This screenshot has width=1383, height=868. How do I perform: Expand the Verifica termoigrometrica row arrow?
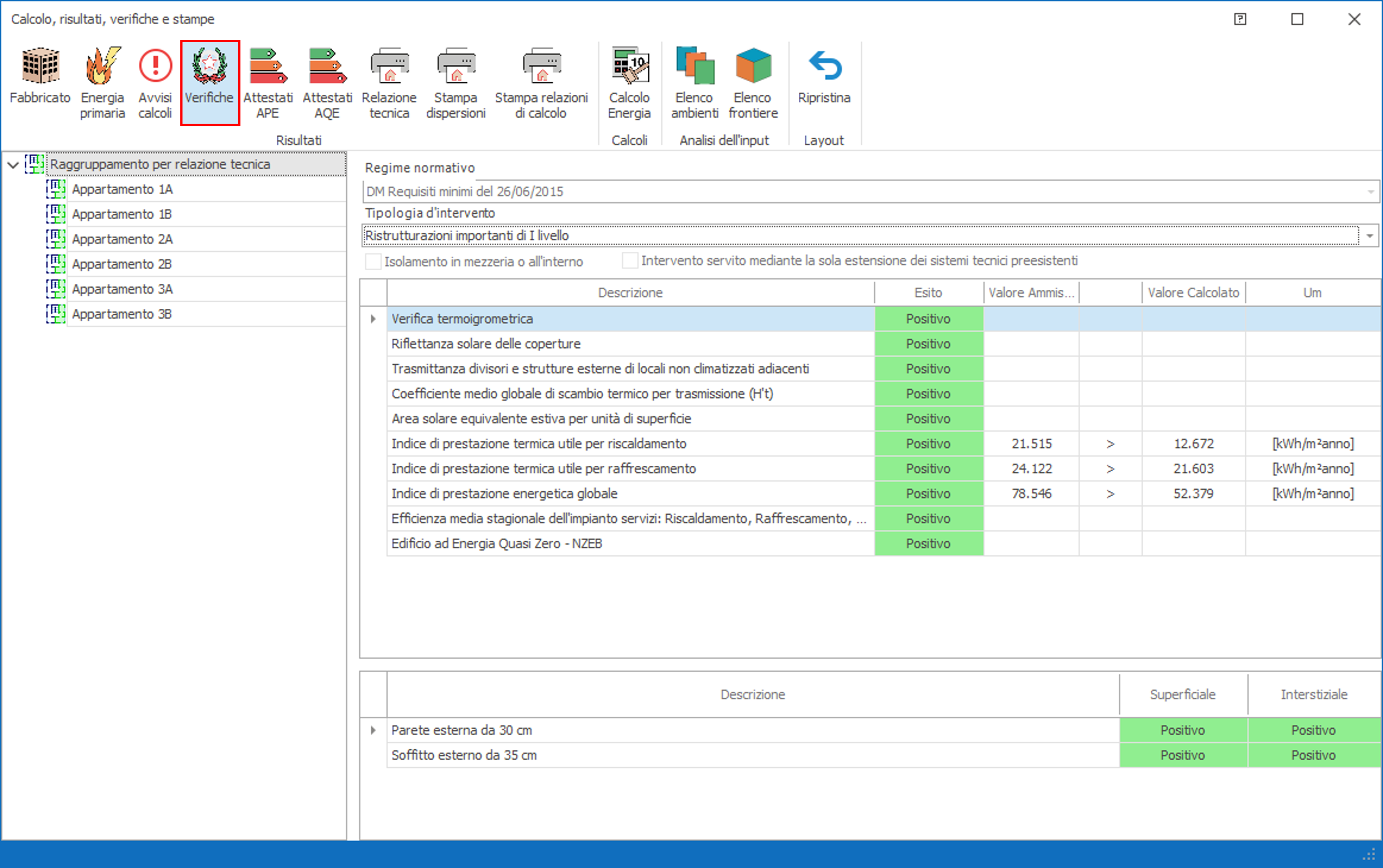click(x=373, y=319)
